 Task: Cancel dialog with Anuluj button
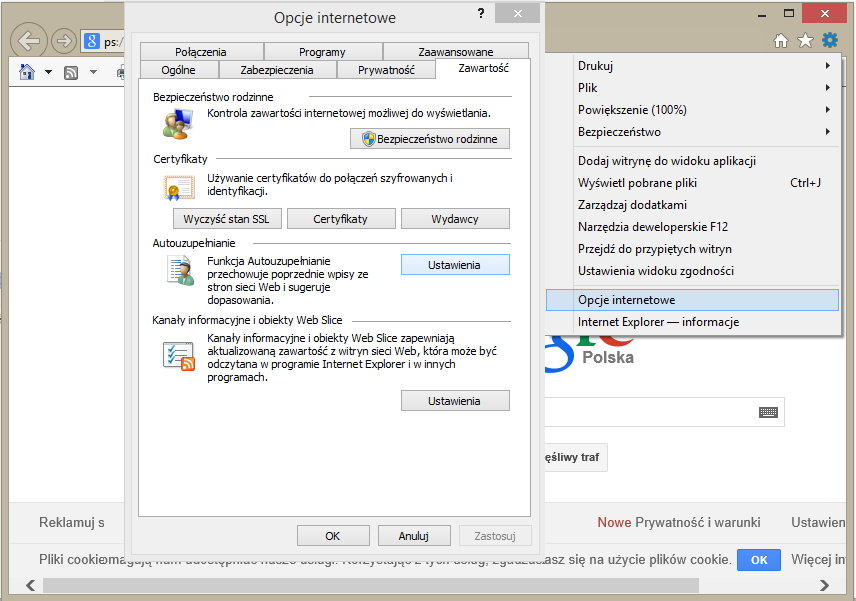click(x=414, y=536)
